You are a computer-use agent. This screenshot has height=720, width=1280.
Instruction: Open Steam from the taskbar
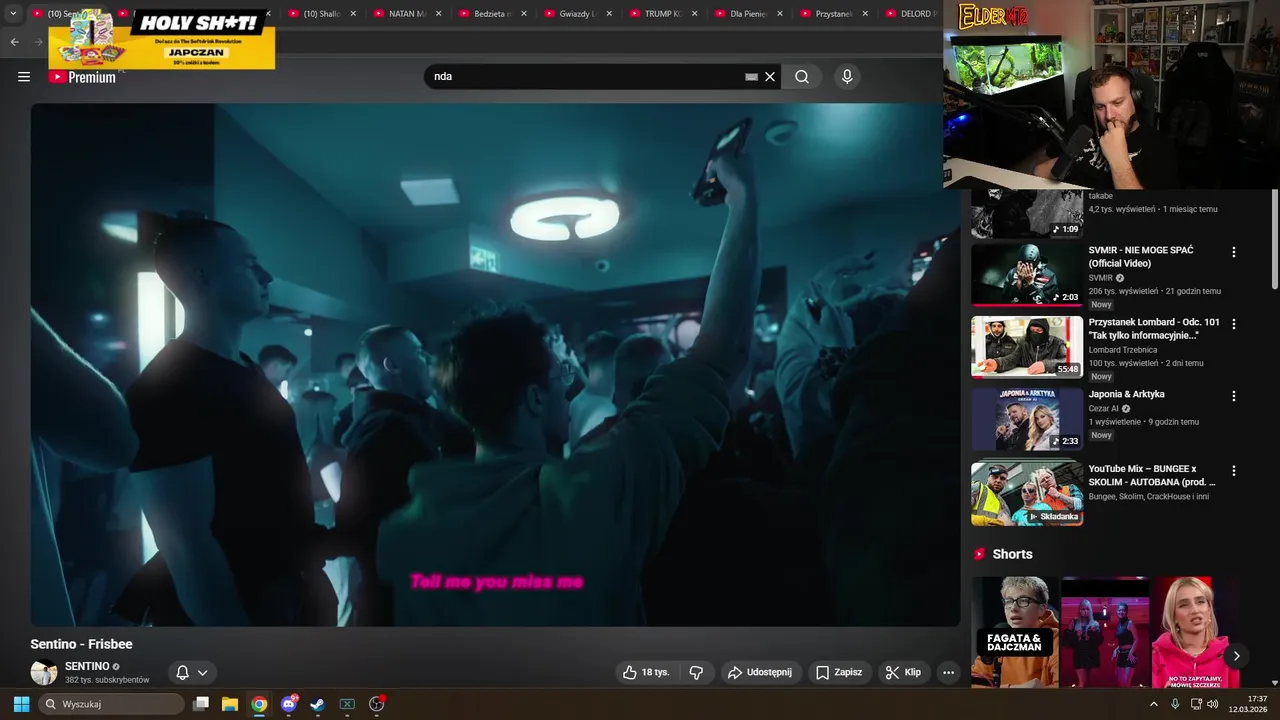click(317, 704)
